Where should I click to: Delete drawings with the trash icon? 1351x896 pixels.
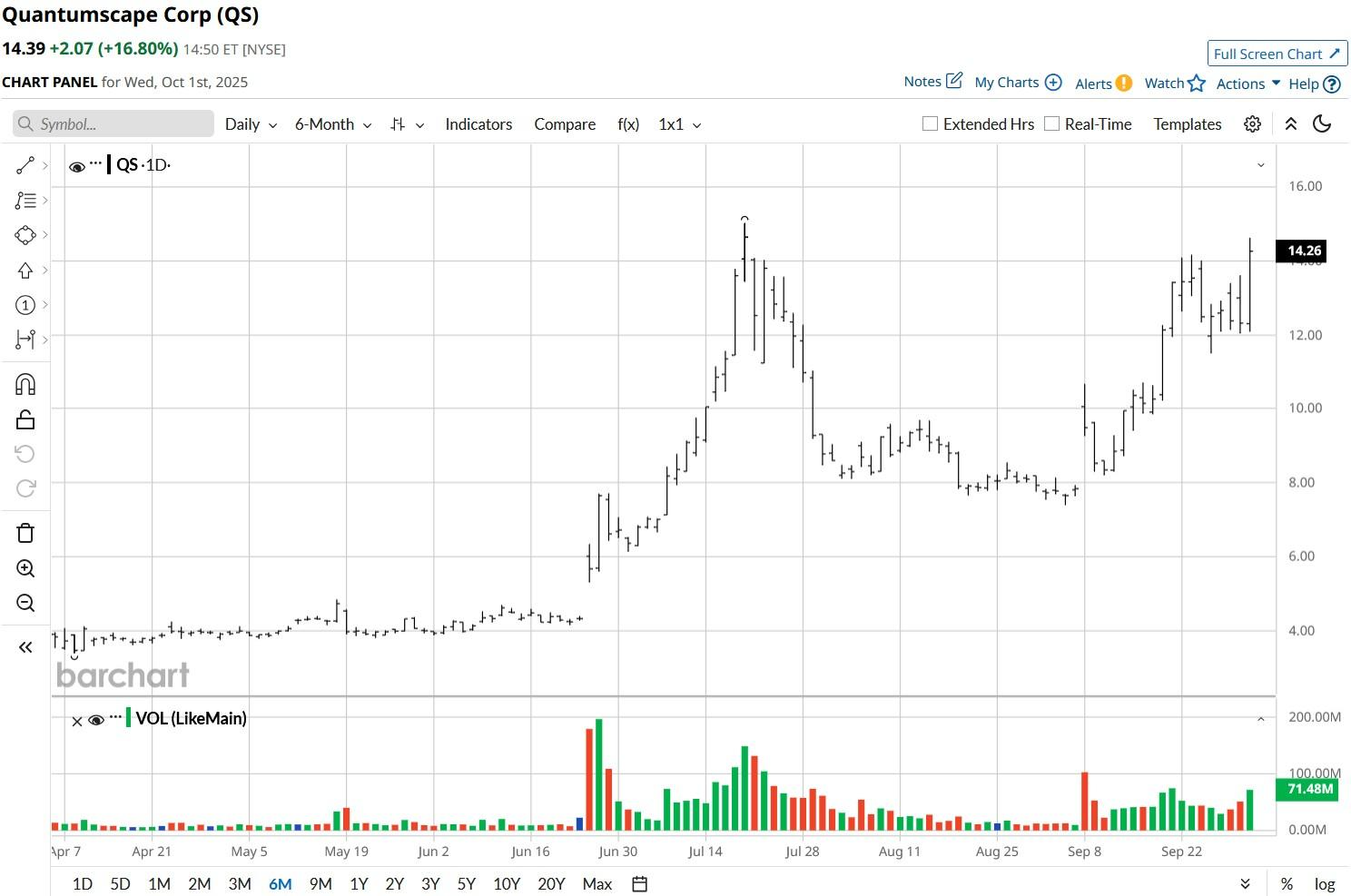pos(25,533)
